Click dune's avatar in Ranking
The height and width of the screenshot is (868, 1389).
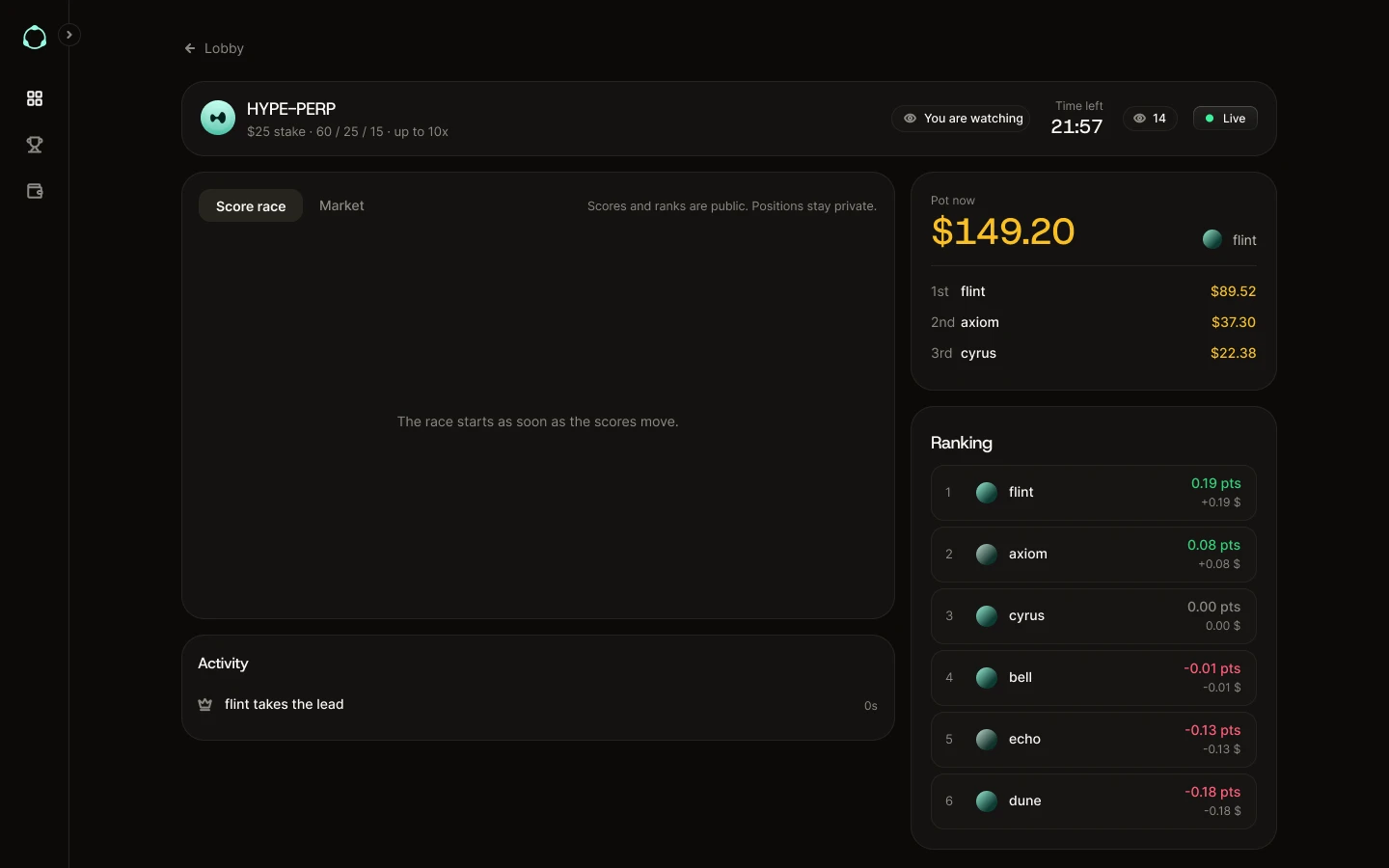(986, 801)
